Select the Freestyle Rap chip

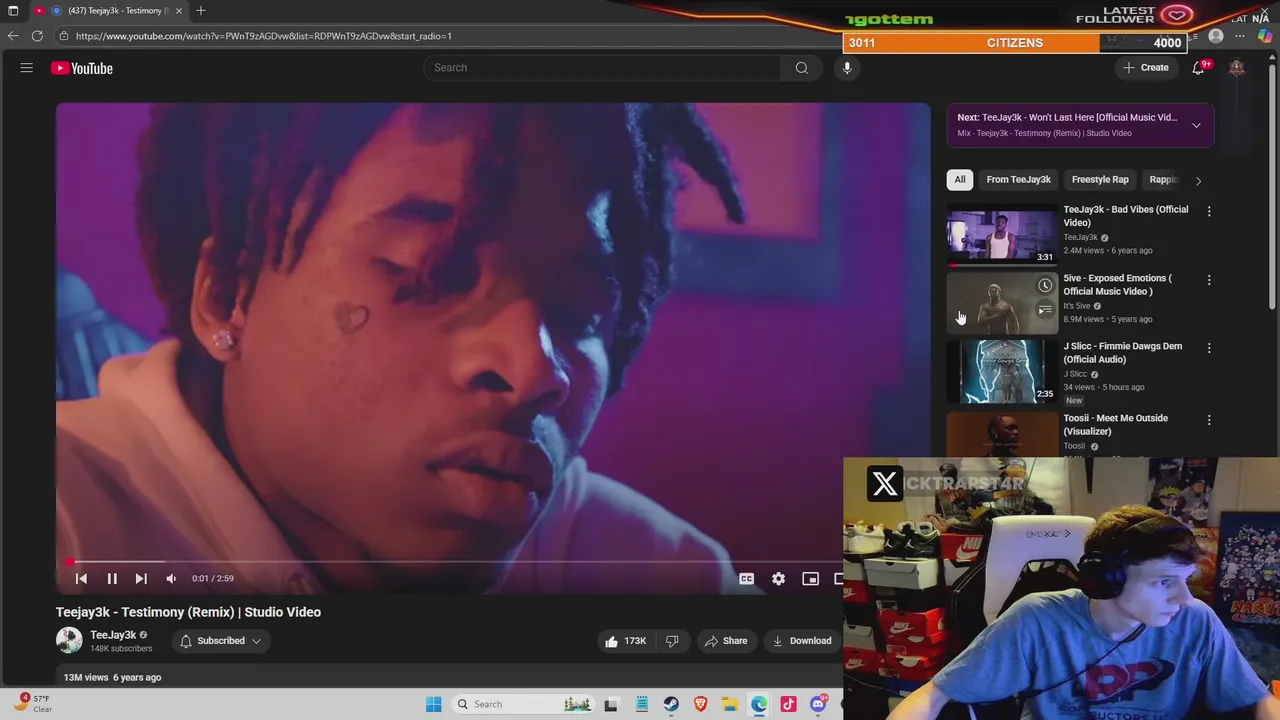click(1100, 180)
